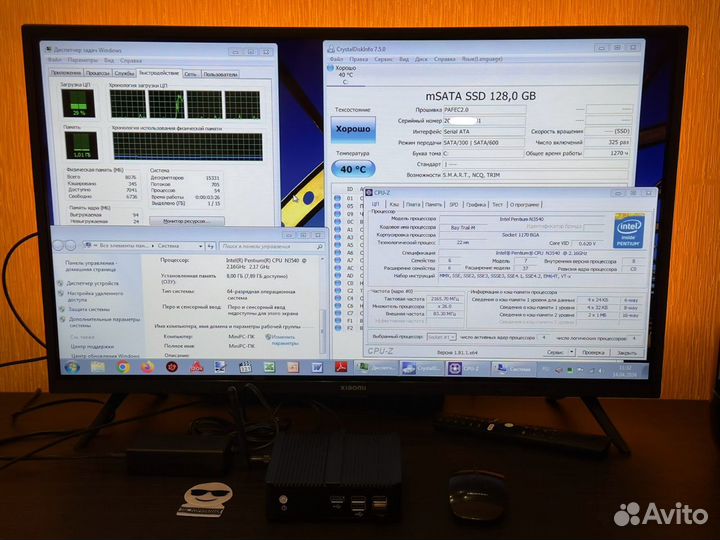
Task: Open Adobe Reader from the taskbar
Action: [x=341, y=367]
